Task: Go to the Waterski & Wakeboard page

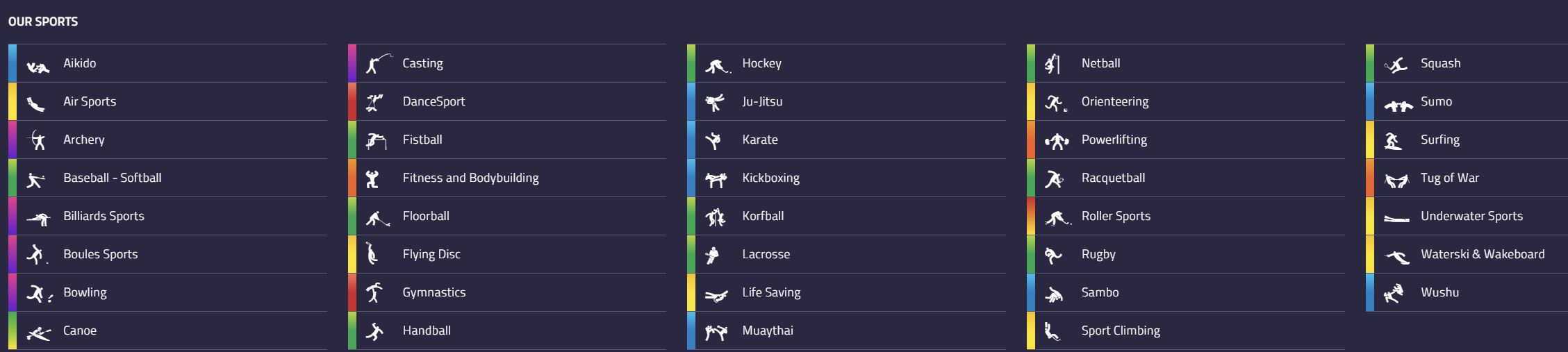Action: (1482, 254)
